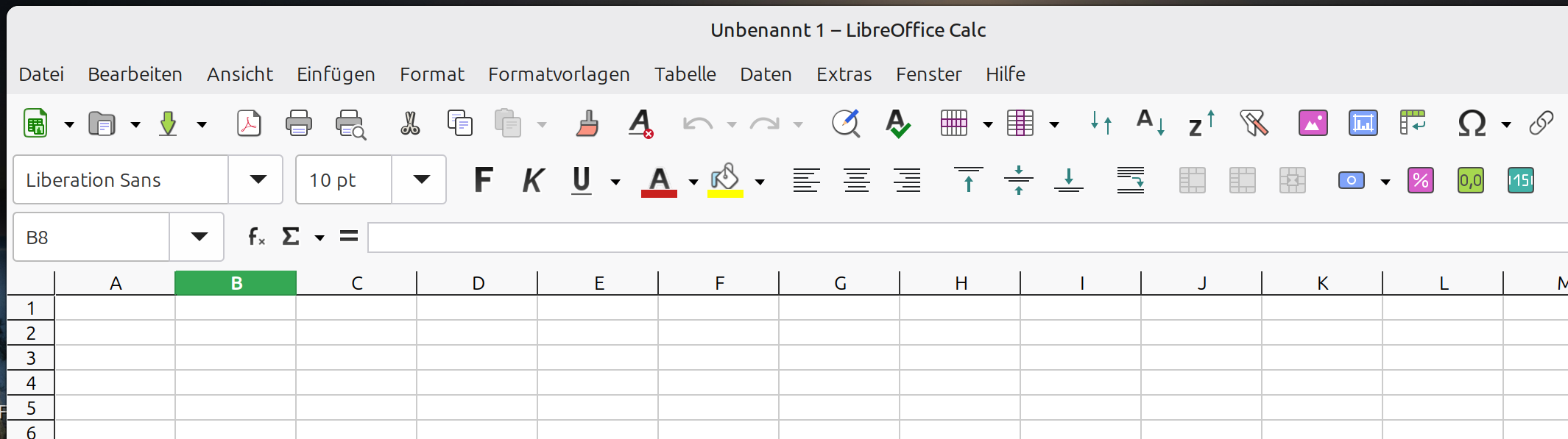Select row 3 via its header
The height and width of the screenshot is (439, 1568).
coord(31,358)
